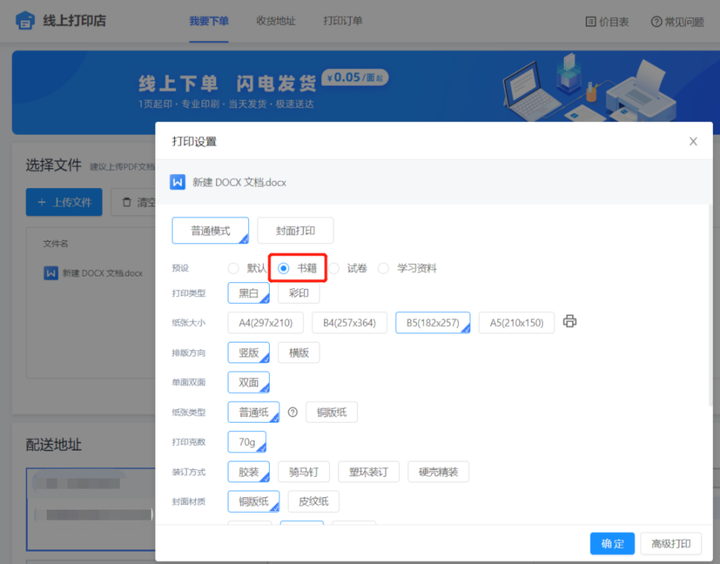Image resolution: width=720 pixels, height=564 pixels.
Task: Click the printer icon beside paper sizes
Action: 570,321
